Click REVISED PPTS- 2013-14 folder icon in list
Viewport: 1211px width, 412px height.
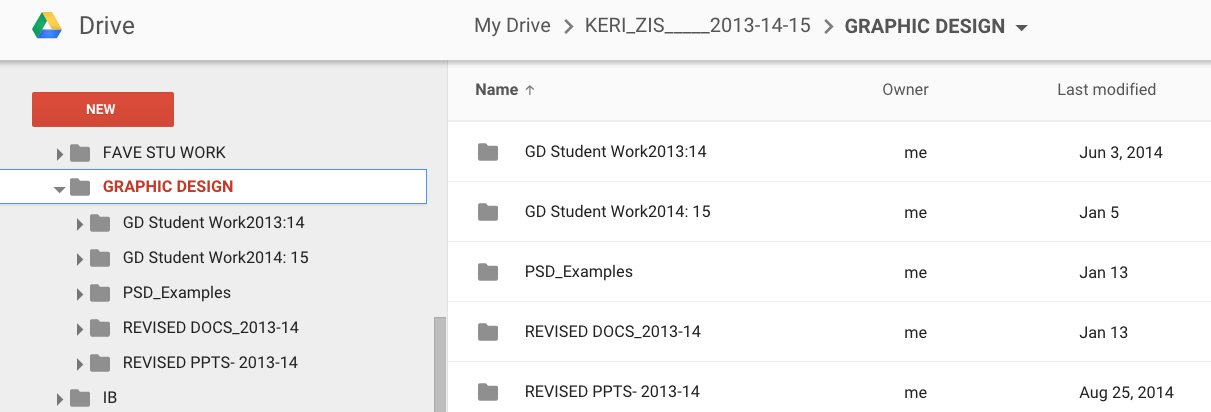tap(488, 392)
